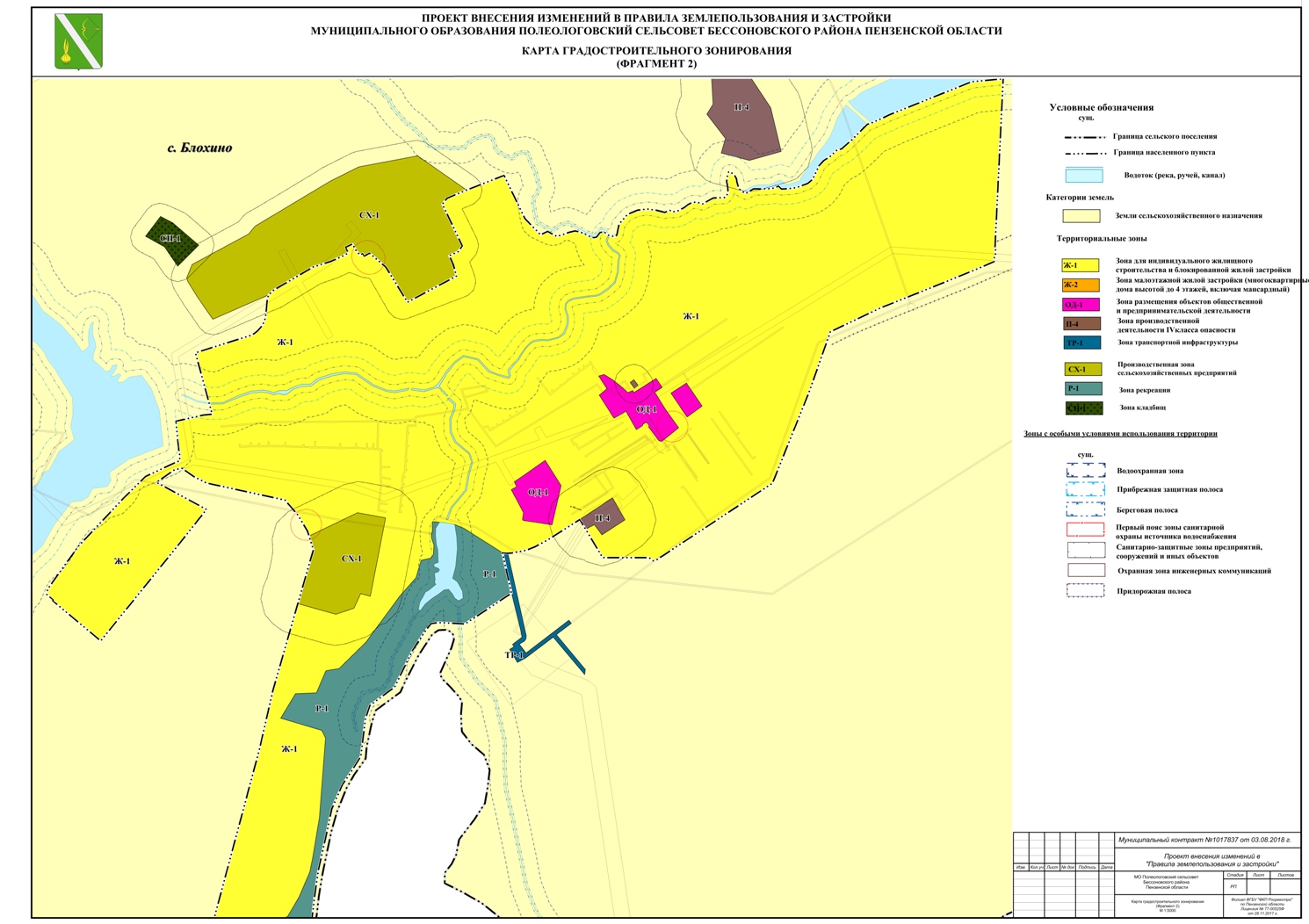Click the Территориальные зоны heading
Screen dimensions: 1309x924
click(1102, 238)
